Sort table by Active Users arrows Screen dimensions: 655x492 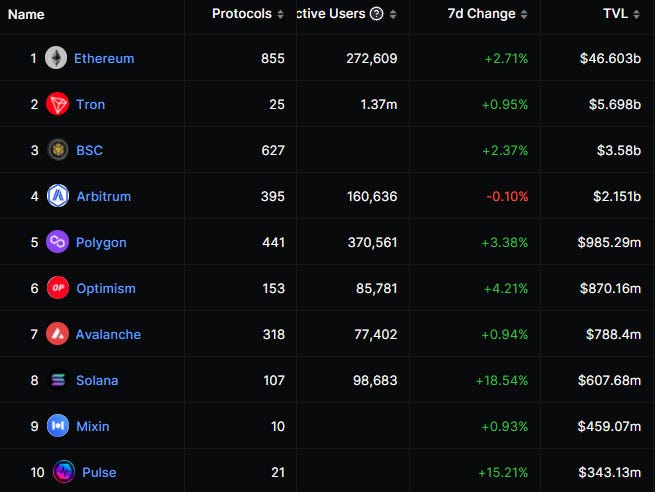point(393,14)
